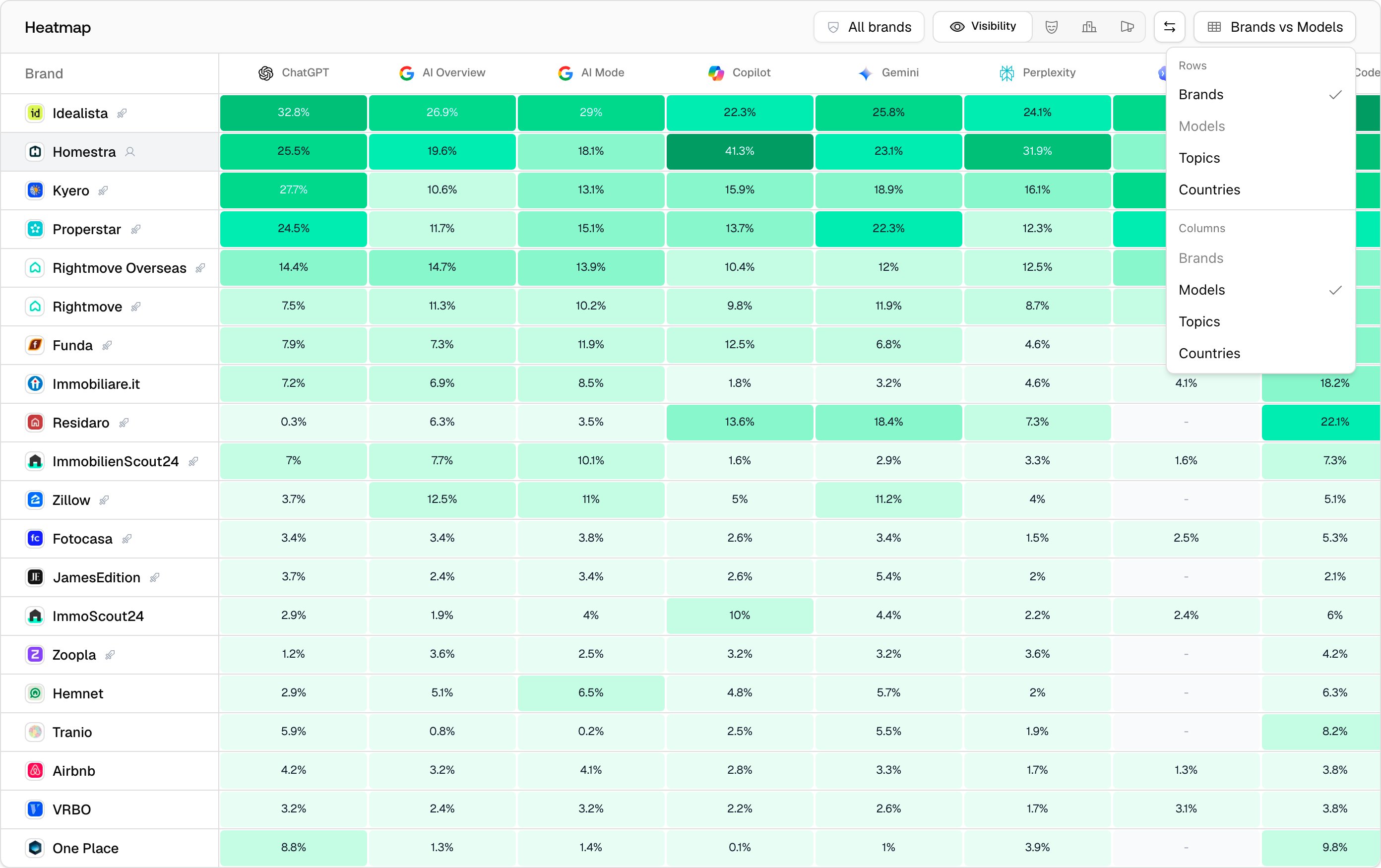Click the disabled Brands option under Columns
The width and height of the screenshot is (1381, 868).
(x=1260, y=258)
